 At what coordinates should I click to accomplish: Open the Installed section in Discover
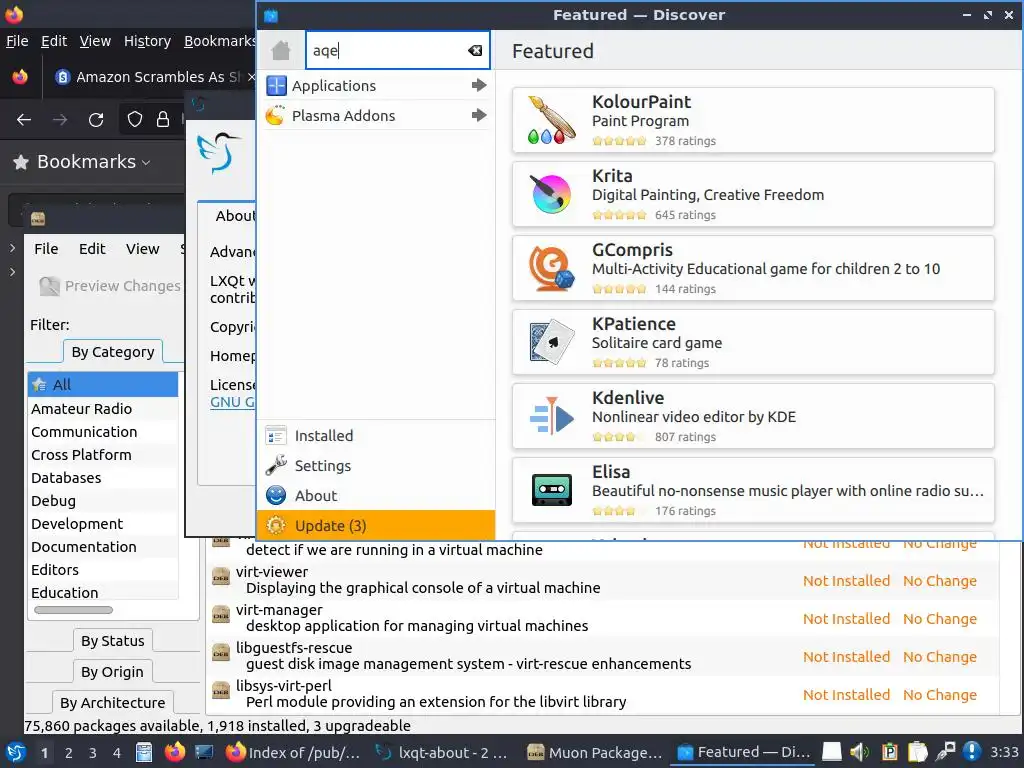tap(376, 436)
